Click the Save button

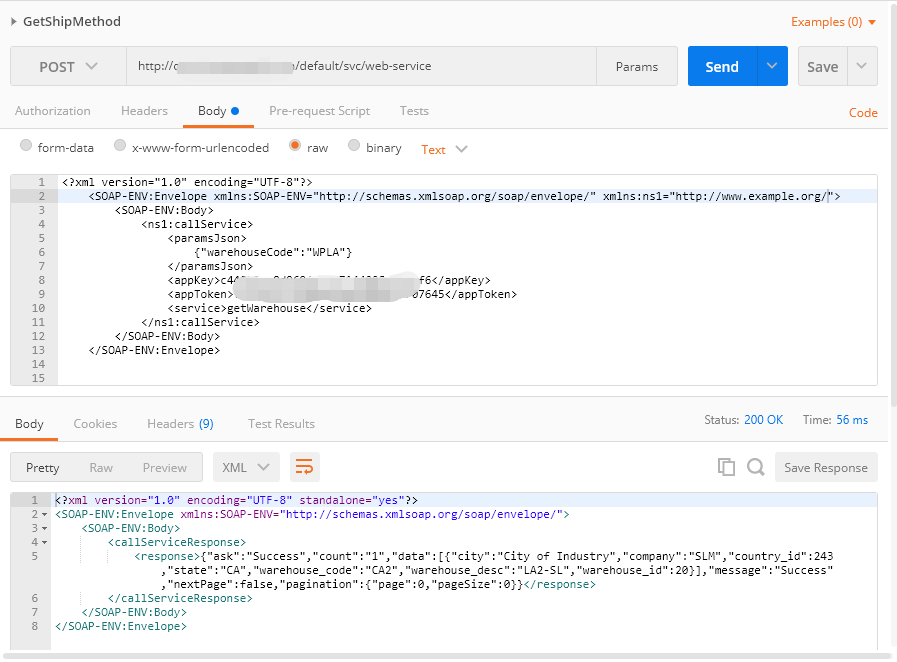pos(822,66)
